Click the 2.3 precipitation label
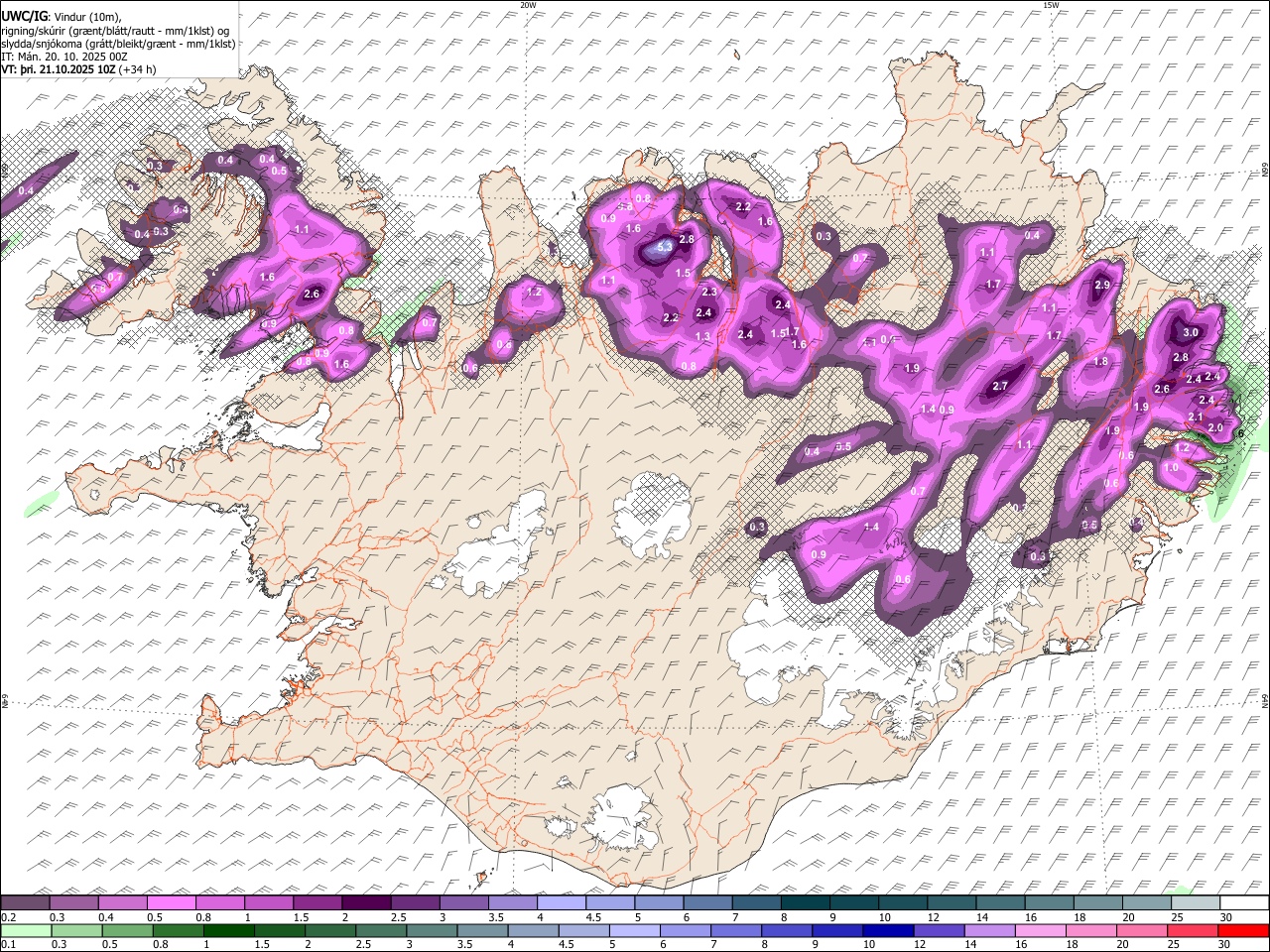1270x952 pixels. point(709,292)
